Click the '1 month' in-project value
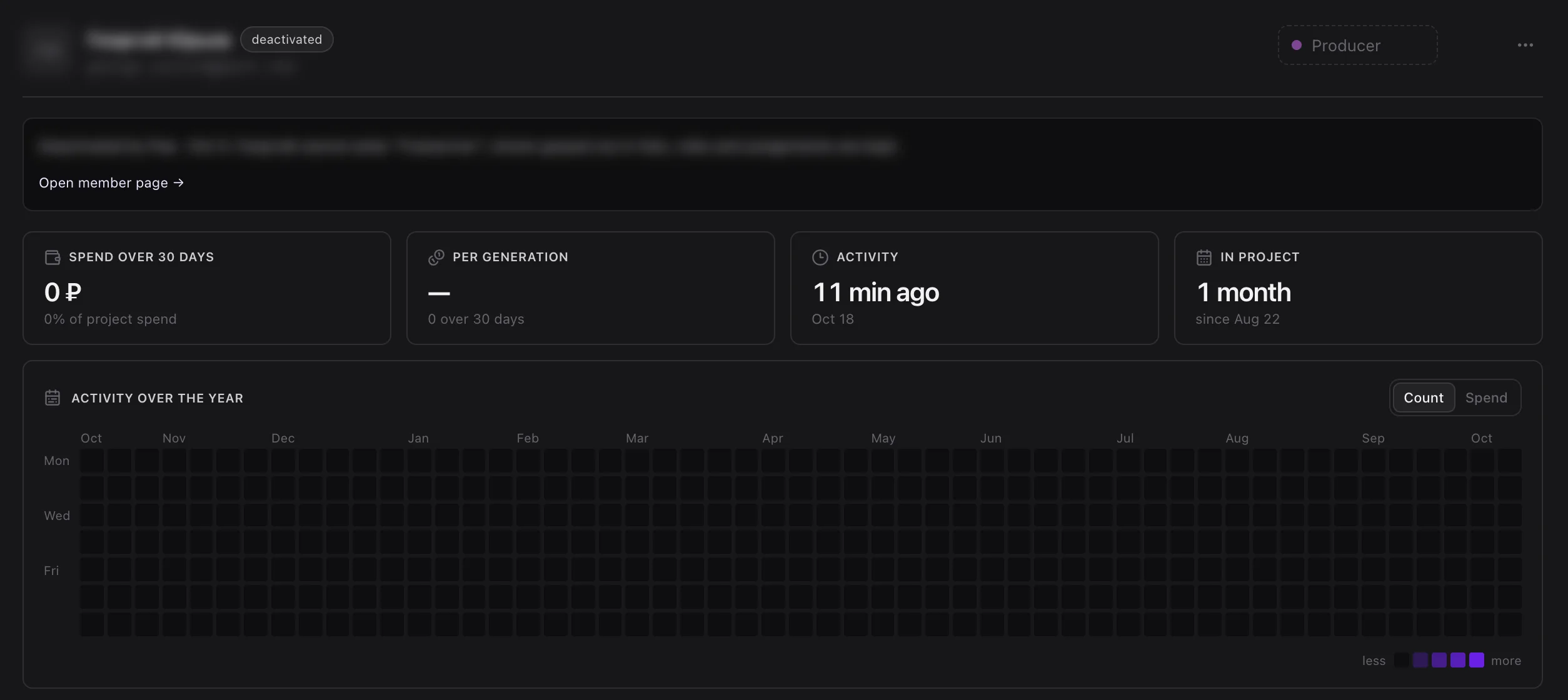The image size is (1568, 700). coord(1244,292)
